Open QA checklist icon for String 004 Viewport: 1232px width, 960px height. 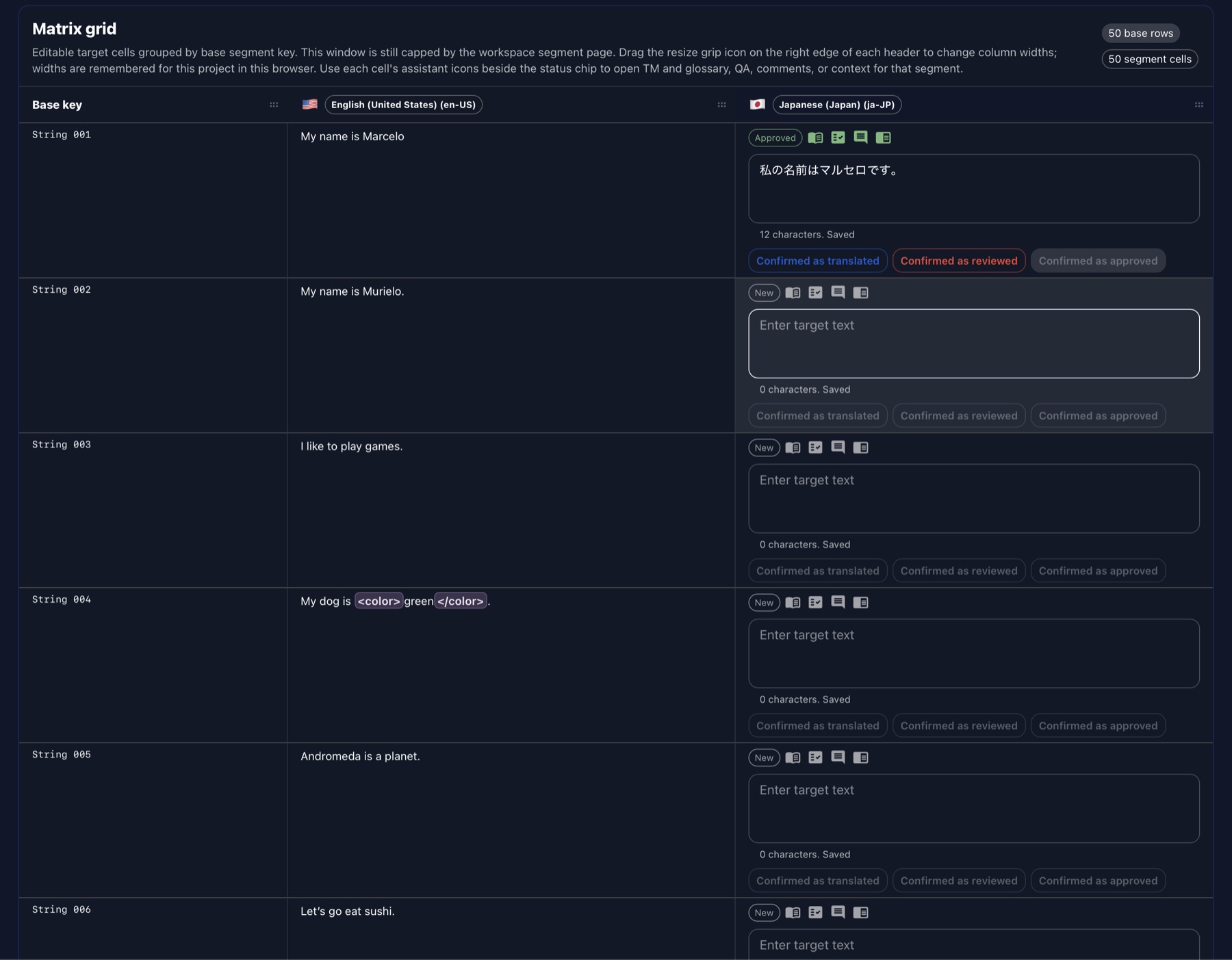(815, 603)
